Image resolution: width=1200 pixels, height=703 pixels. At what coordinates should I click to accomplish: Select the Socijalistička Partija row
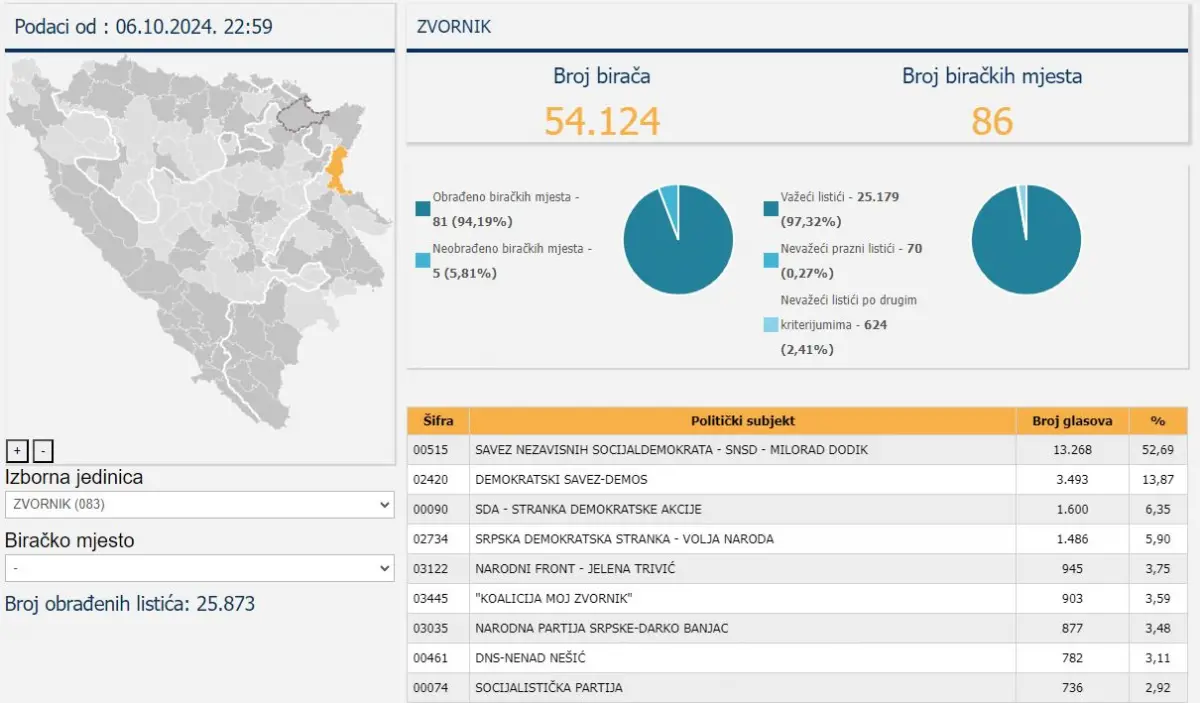pyautogui.click(x=797, y=688)
